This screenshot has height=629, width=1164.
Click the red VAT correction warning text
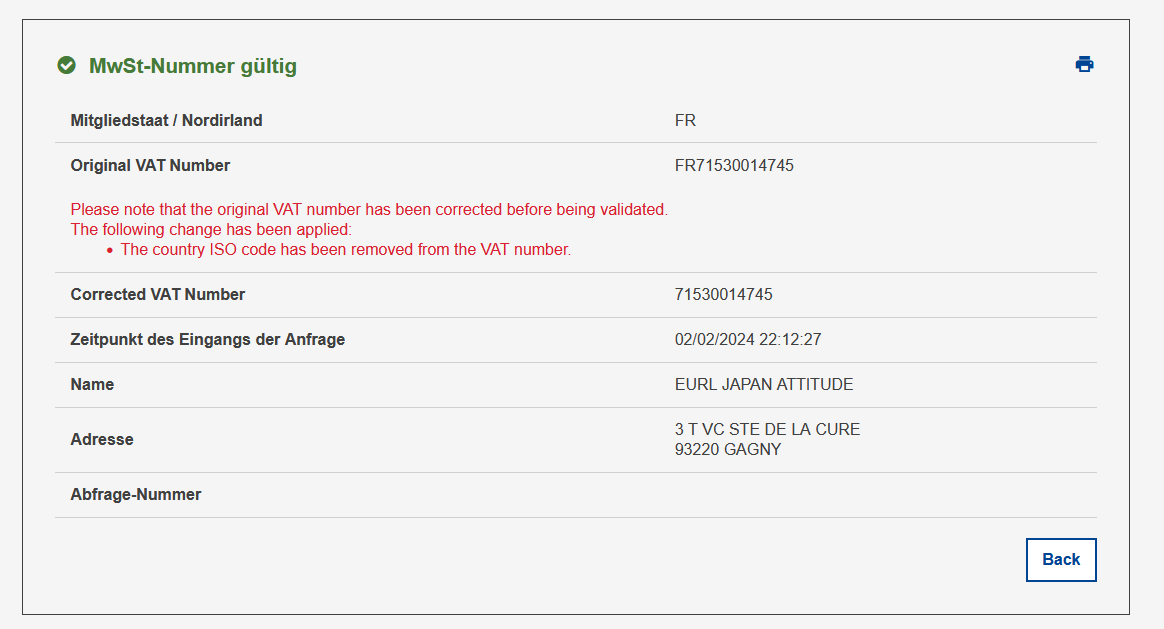point(369,209)
